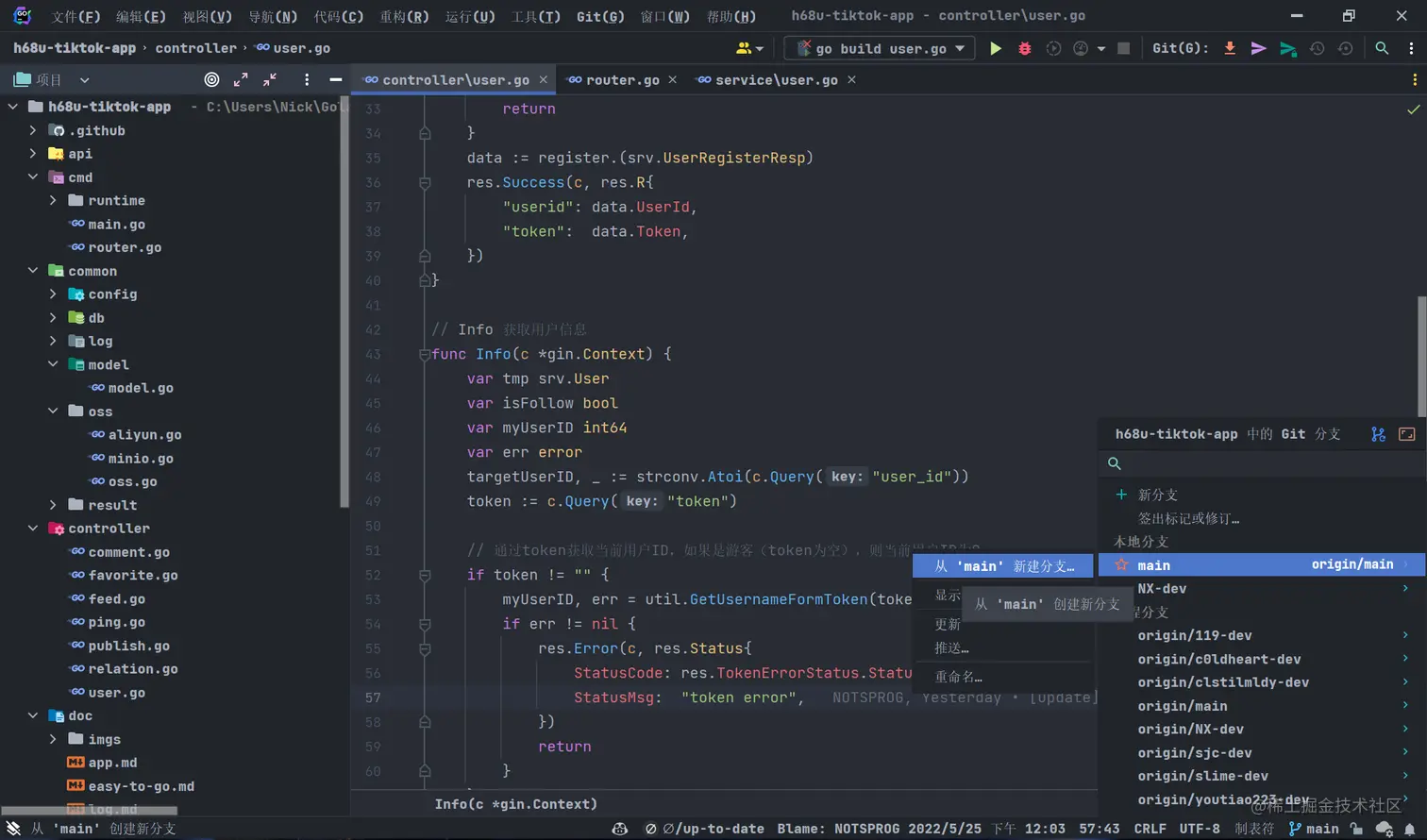Collapse the controller folder
This screenshot has width=1427, height=840.
pos(33,529)
